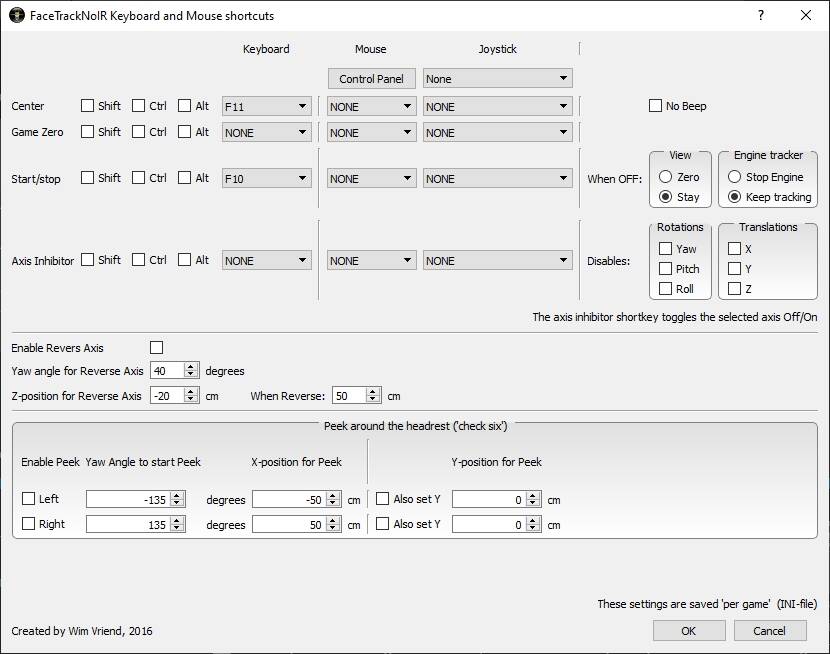Open the Joystick device dropdown showing None

pyautogui.click(x=498, y=79)
